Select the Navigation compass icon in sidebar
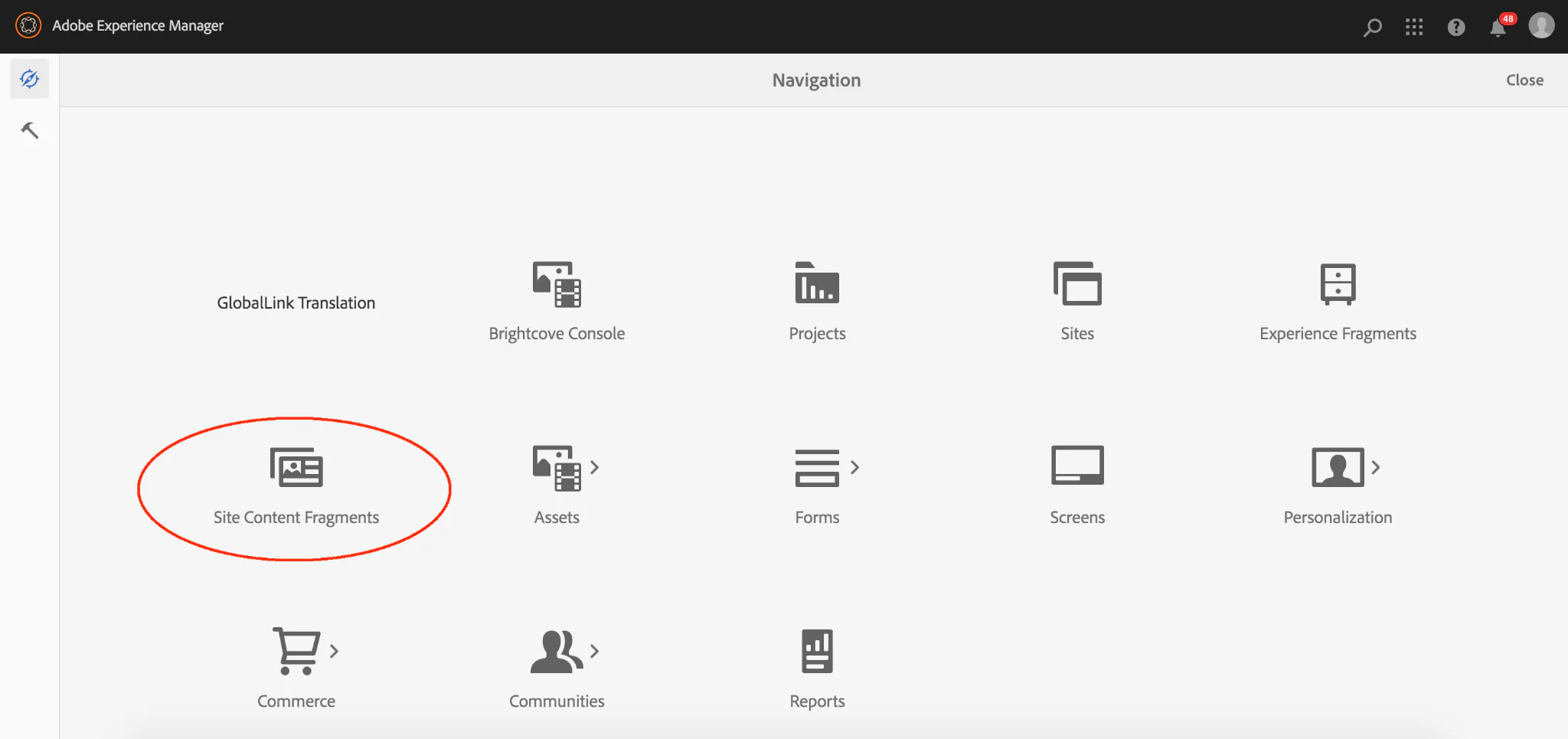Viewport: 1568px width, 739px height. click(x=29, y=79)
